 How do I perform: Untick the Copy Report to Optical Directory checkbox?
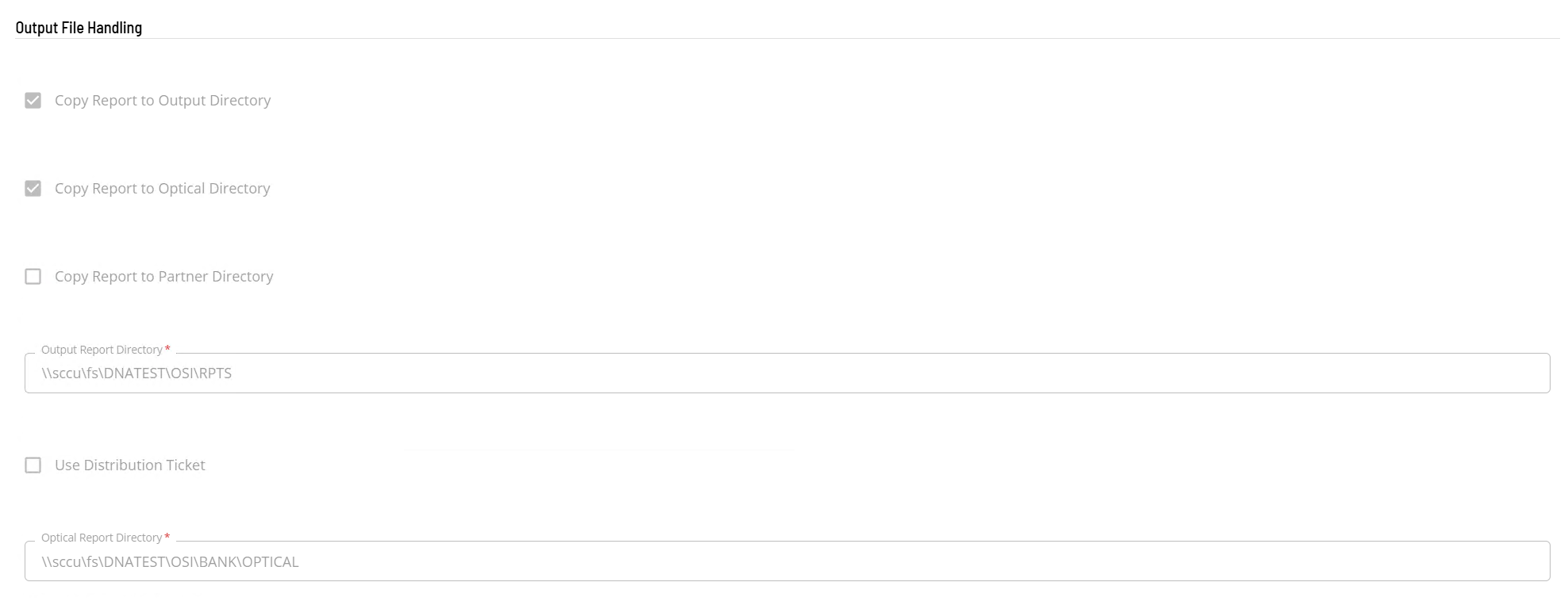coord(33,189)
